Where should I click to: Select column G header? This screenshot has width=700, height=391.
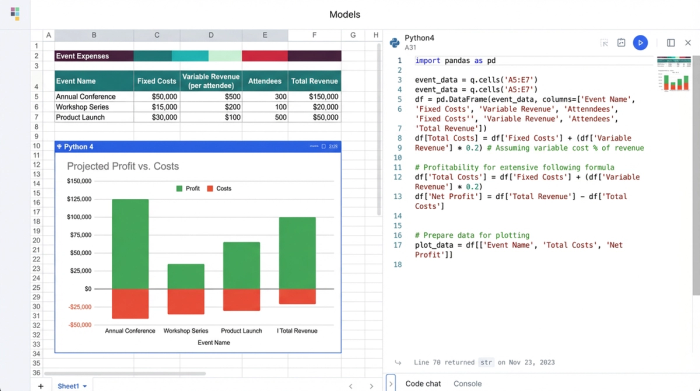point(353,35)
